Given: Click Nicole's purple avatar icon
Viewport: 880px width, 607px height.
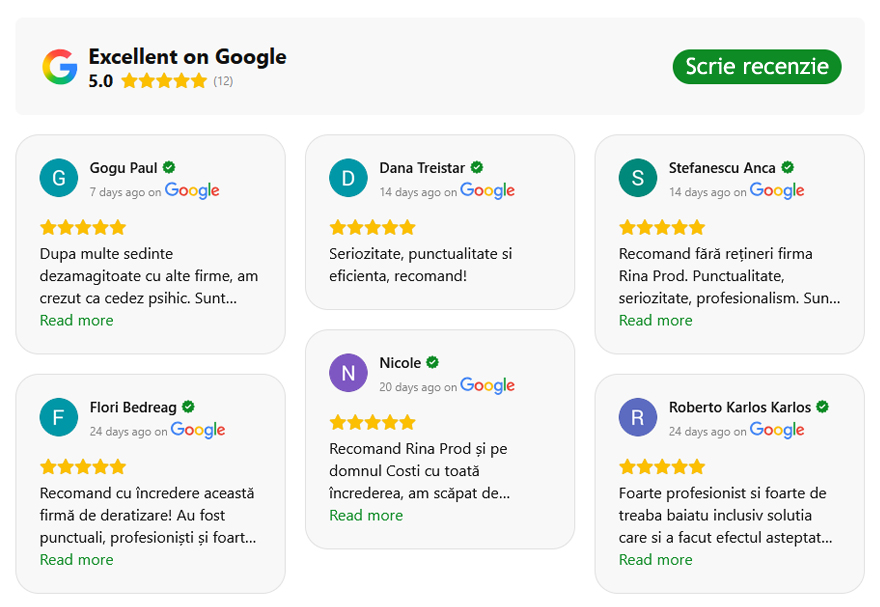Looking at the screenshot, I should click(x=348, y=373).
